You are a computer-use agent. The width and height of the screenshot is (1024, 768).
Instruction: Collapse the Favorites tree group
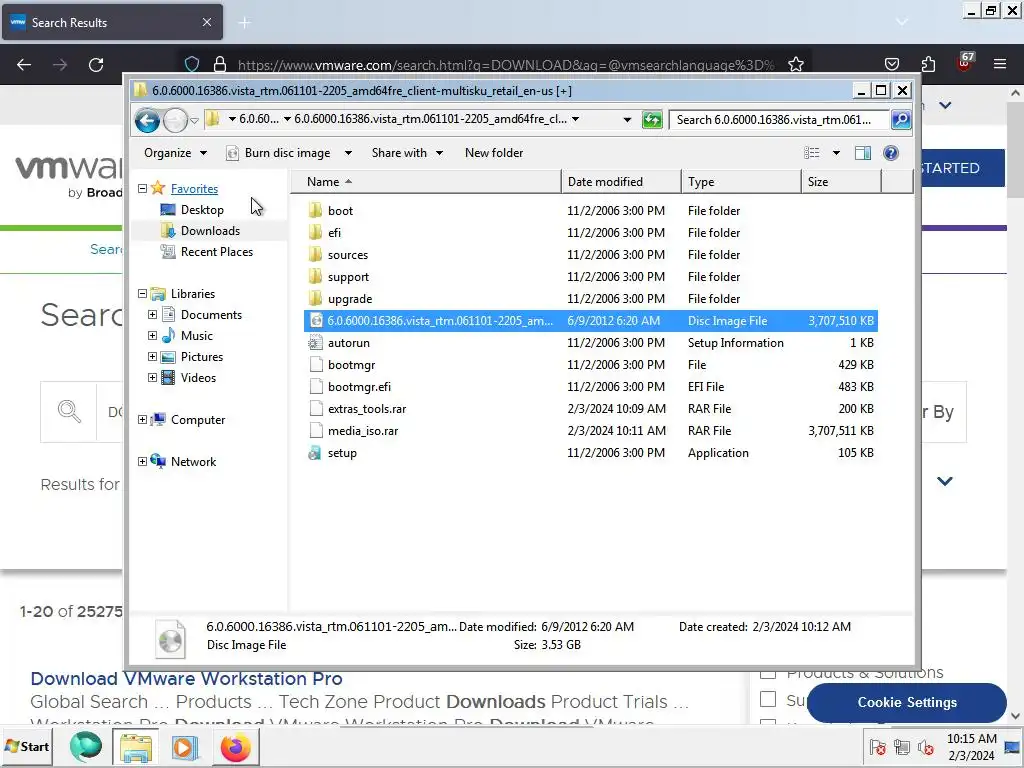coord(142,189)
